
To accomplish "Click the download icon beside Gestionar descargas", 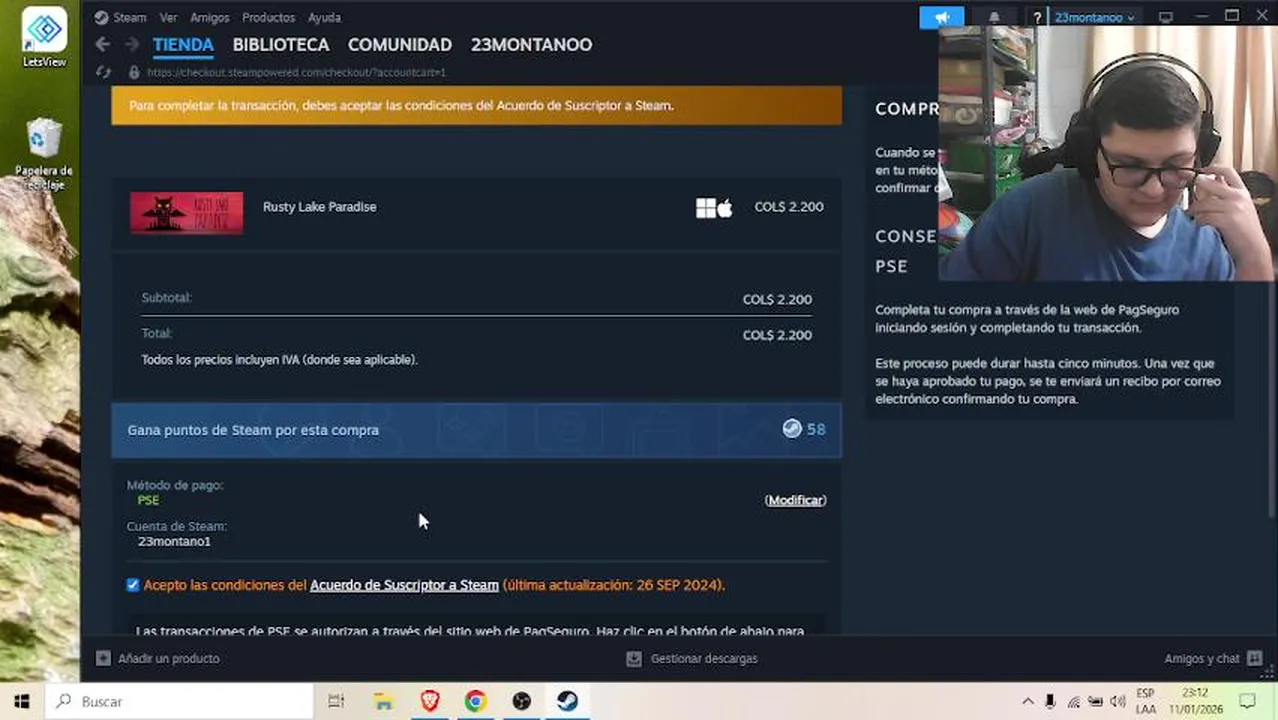I will coord(634,659).
